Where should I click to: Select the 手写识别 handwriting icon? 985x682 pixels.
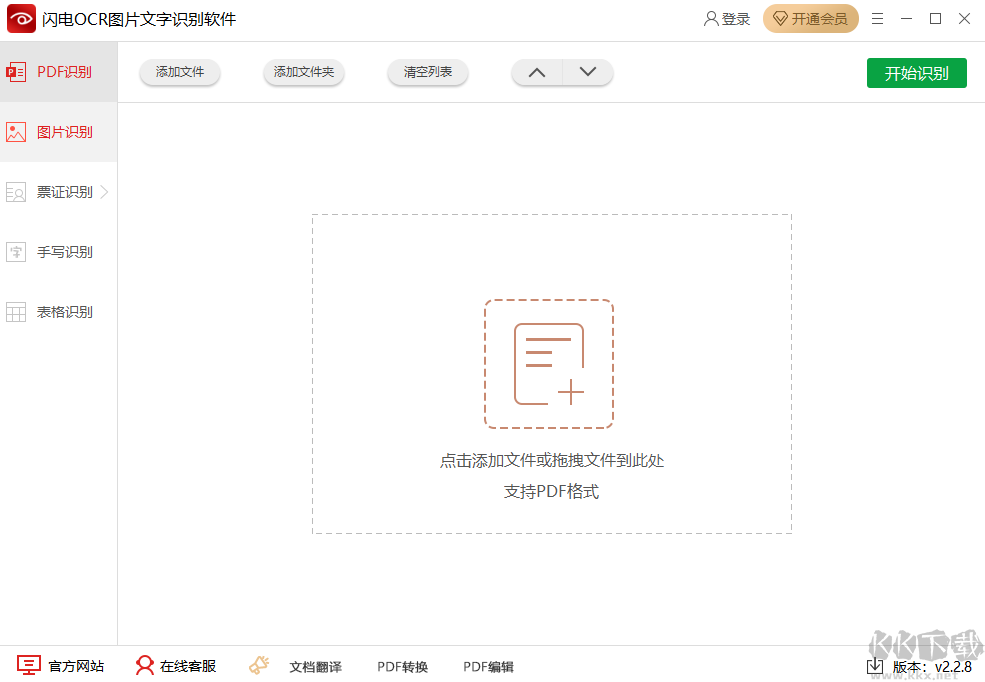16,252
